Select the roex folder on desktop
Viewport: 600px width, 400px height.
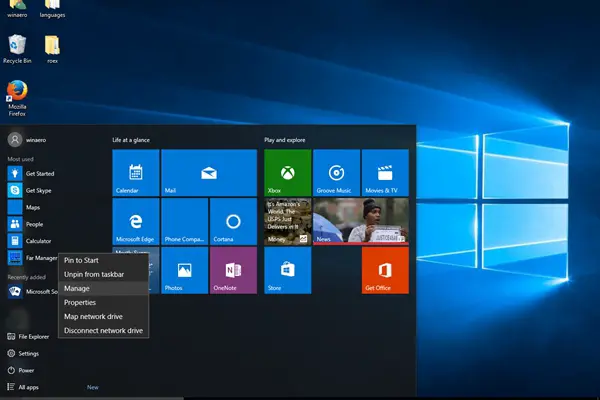[x=52, y=49]
